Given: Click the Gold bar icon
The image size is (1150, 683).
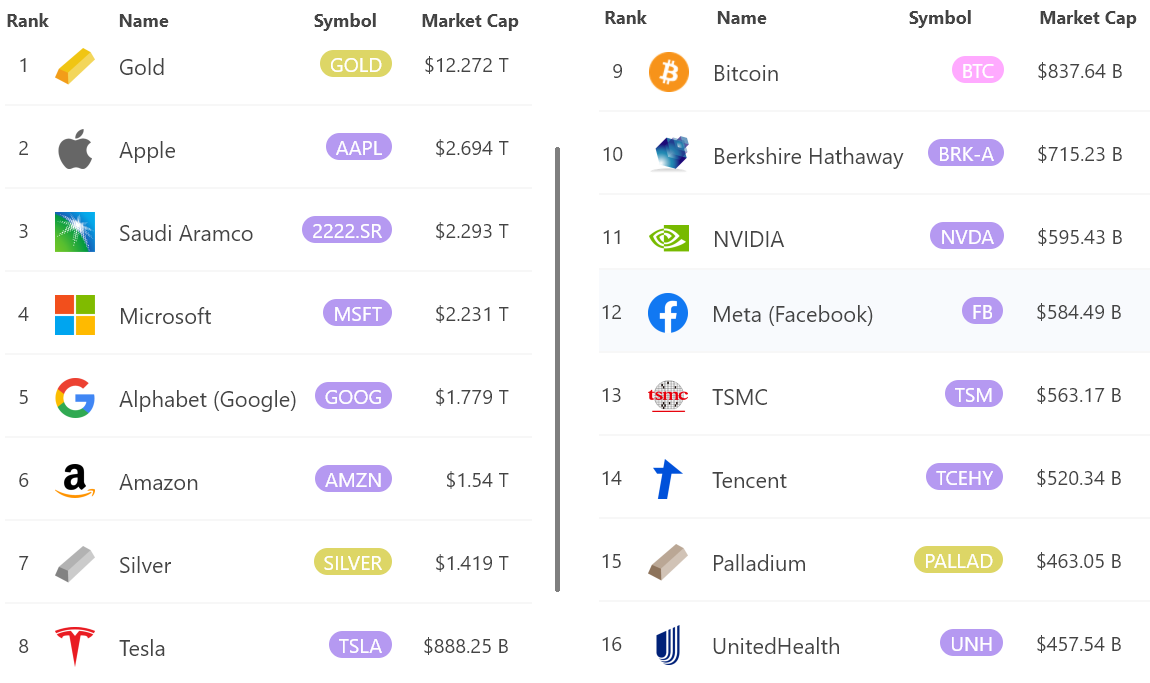Looking at the screenshot, I should 75,67.
